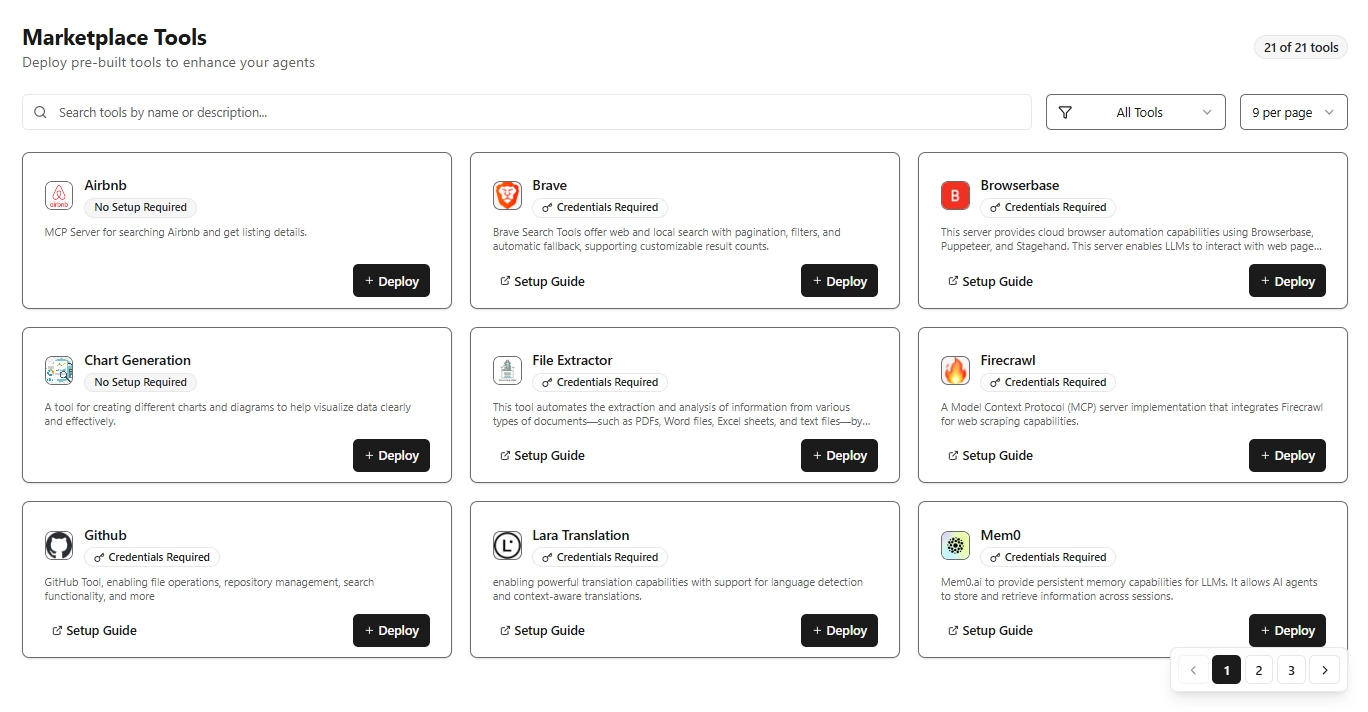Viewport: 1368px width, 712px height.
Task: Click the Github octocat logo
Action: click(59, 545)
